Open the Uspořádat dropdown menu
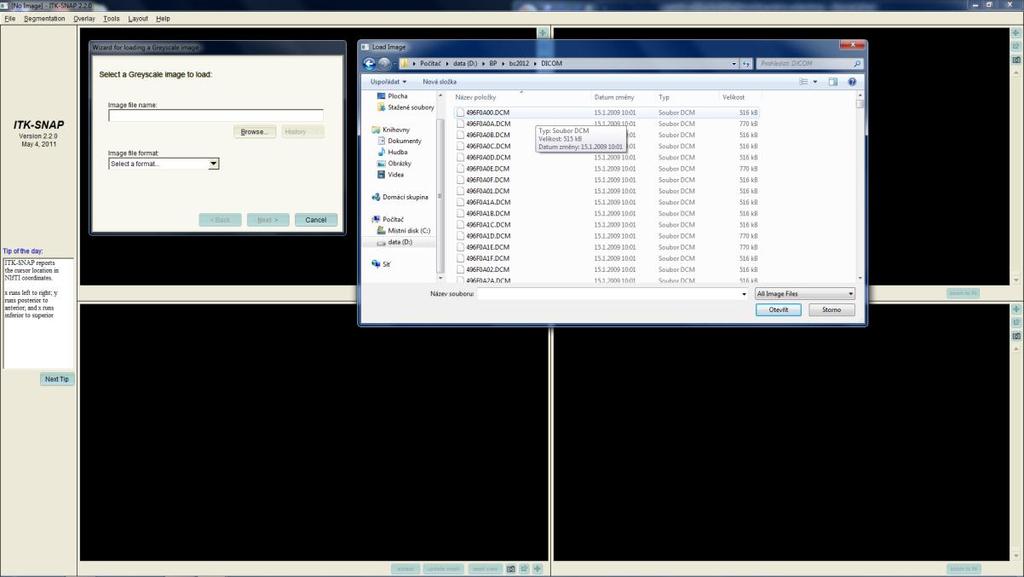The width and height of the screenshot is (1024, 577). pyautogui.click(x=388, y=82)
